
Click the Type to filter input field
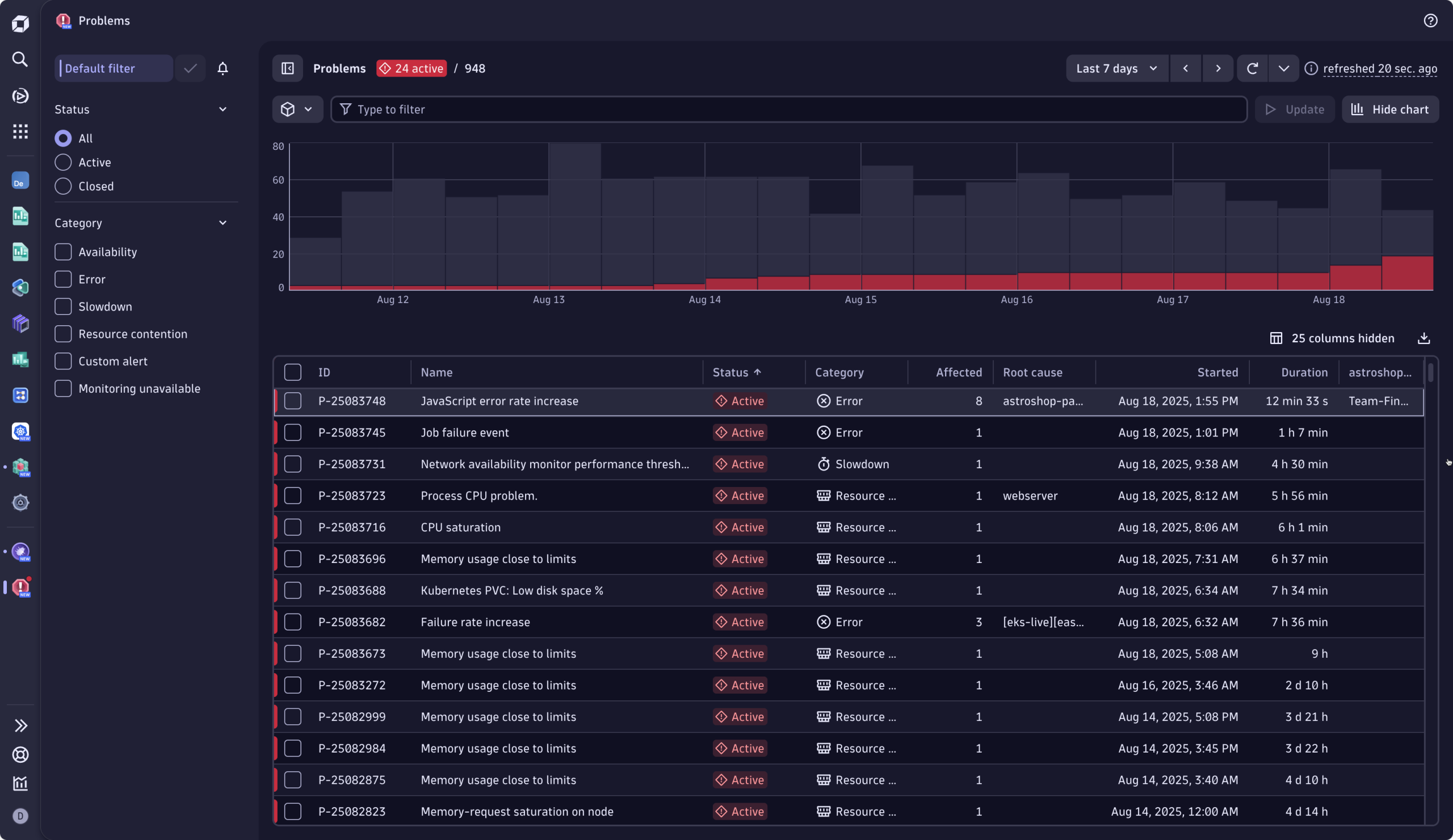[577, 109]
